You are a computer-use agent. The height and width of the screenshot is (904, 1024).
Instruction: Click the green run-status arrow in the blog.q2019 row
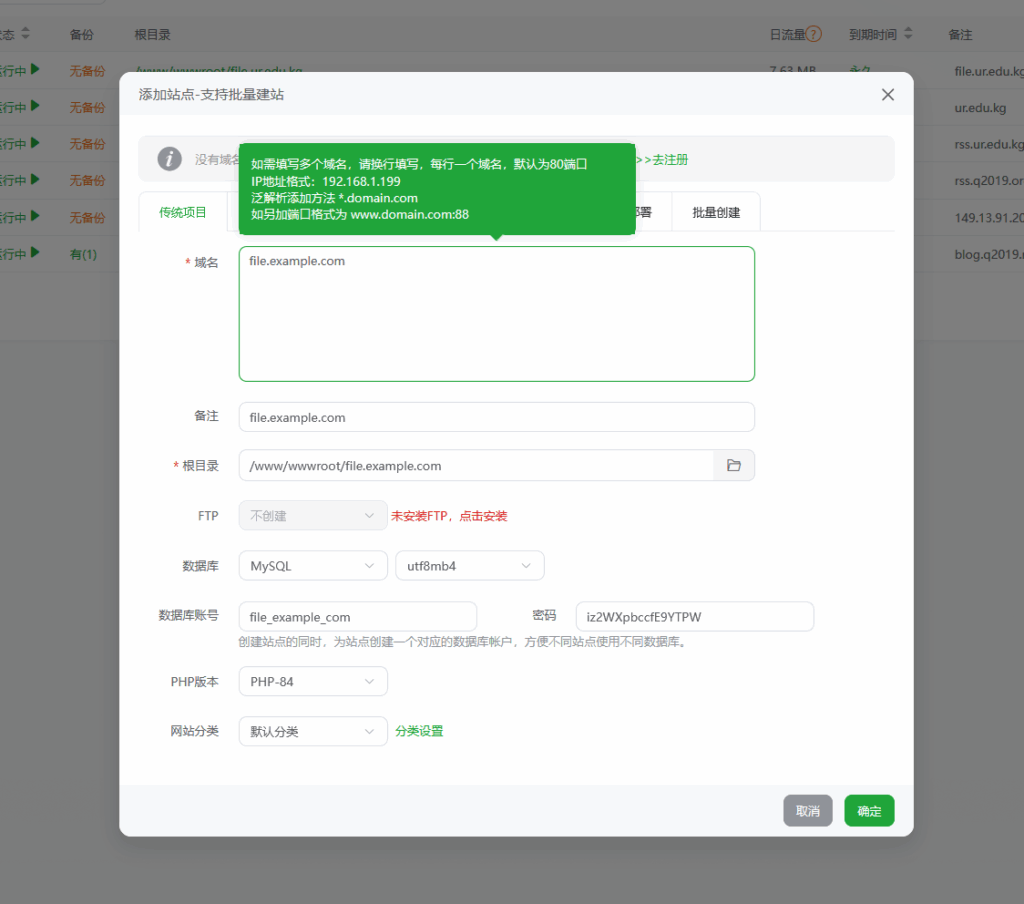tap(36, 254)
